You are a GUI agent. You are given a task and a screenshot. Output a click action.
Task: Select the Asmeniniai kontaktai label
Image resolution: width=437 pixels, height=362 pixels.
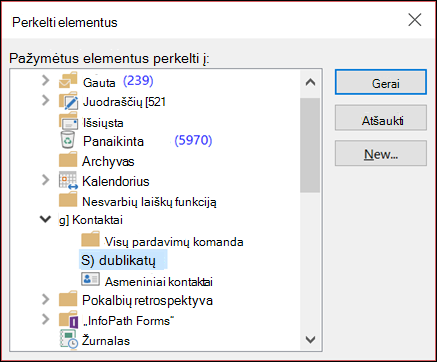(159, 282)
